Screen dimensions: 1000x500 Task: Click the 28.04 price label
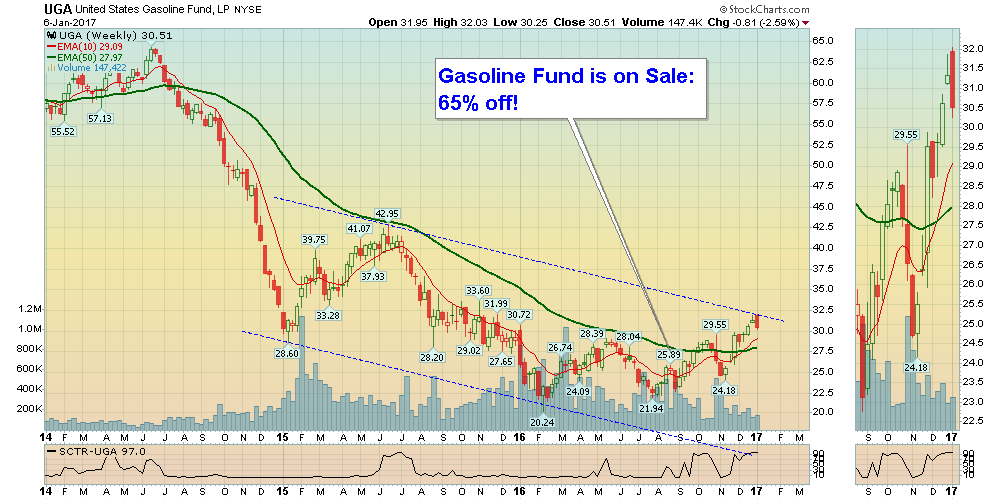tap(628, 337)
